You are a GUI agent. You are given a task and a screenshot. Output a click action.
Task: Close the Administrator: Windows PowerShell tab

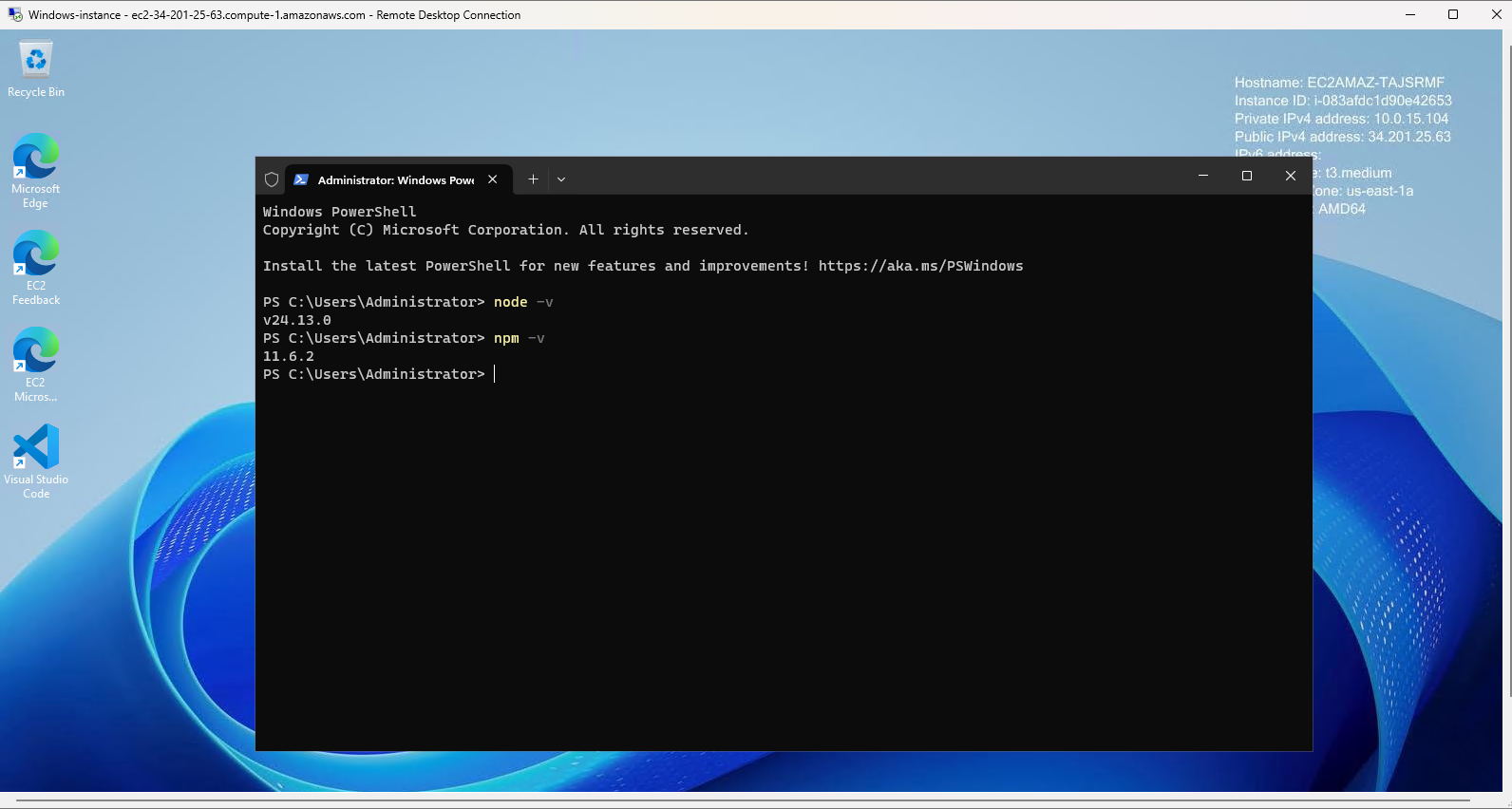point(493,179)
